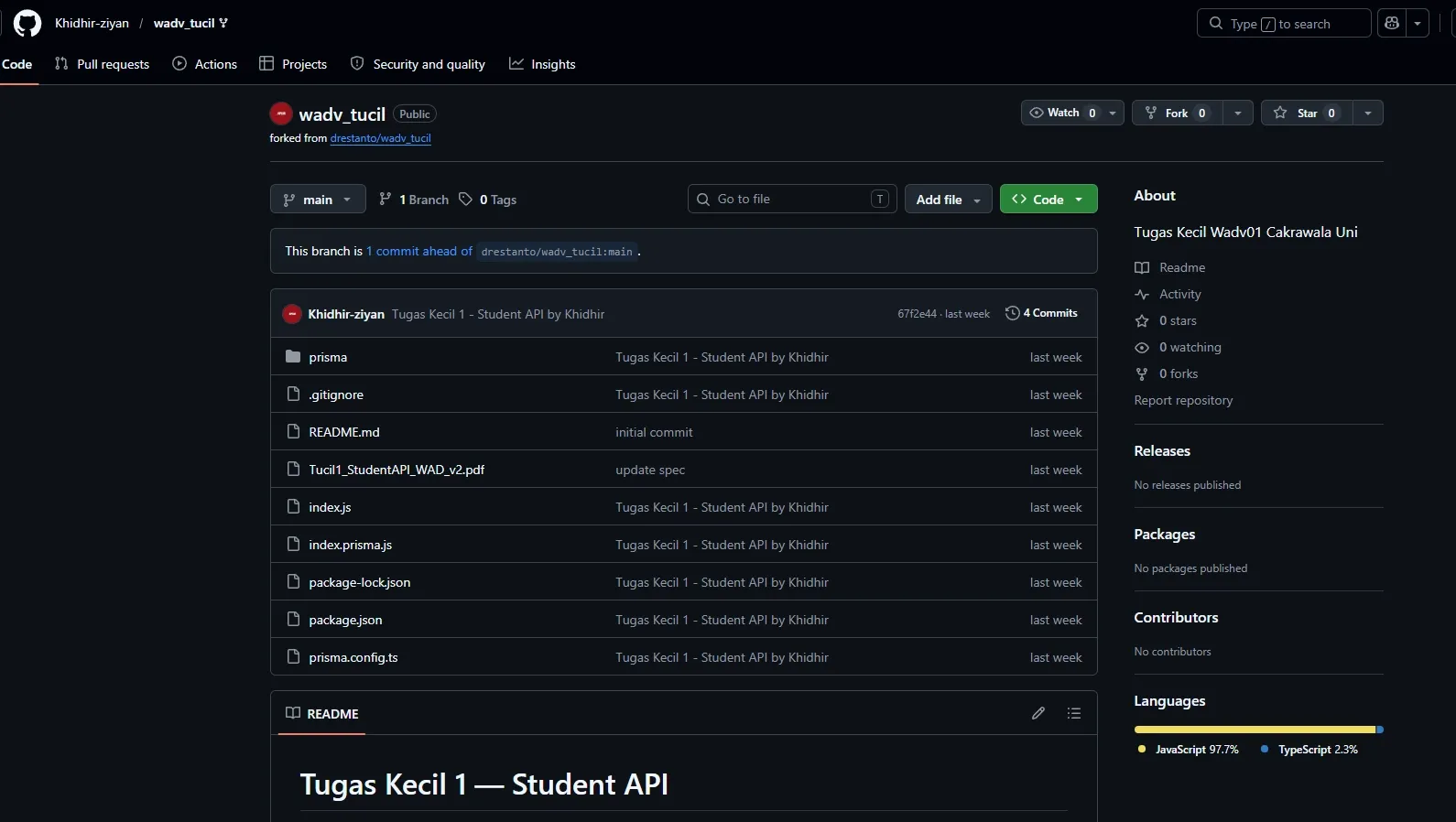Go to Khidhir-ziyan profile breadcrumb
Image resolution: width=1456 pixels, height=822 pixels.
(92, 23)
